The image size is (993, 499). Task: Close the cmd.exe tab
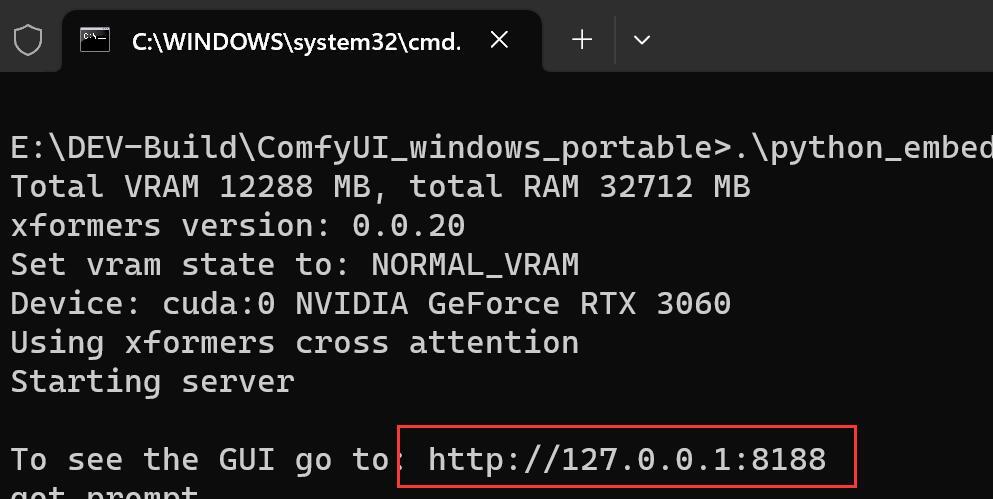click(499, 40)
